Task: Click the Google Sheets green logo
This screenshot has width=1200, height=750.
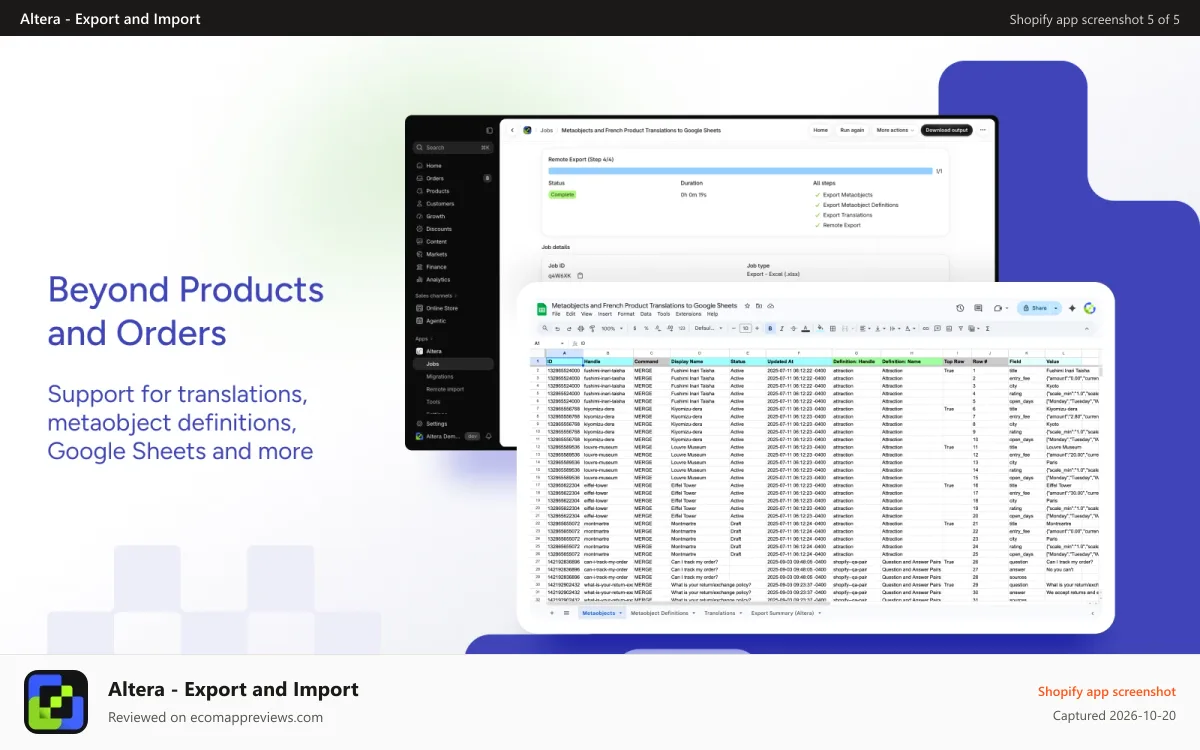Action: (542, 309)
